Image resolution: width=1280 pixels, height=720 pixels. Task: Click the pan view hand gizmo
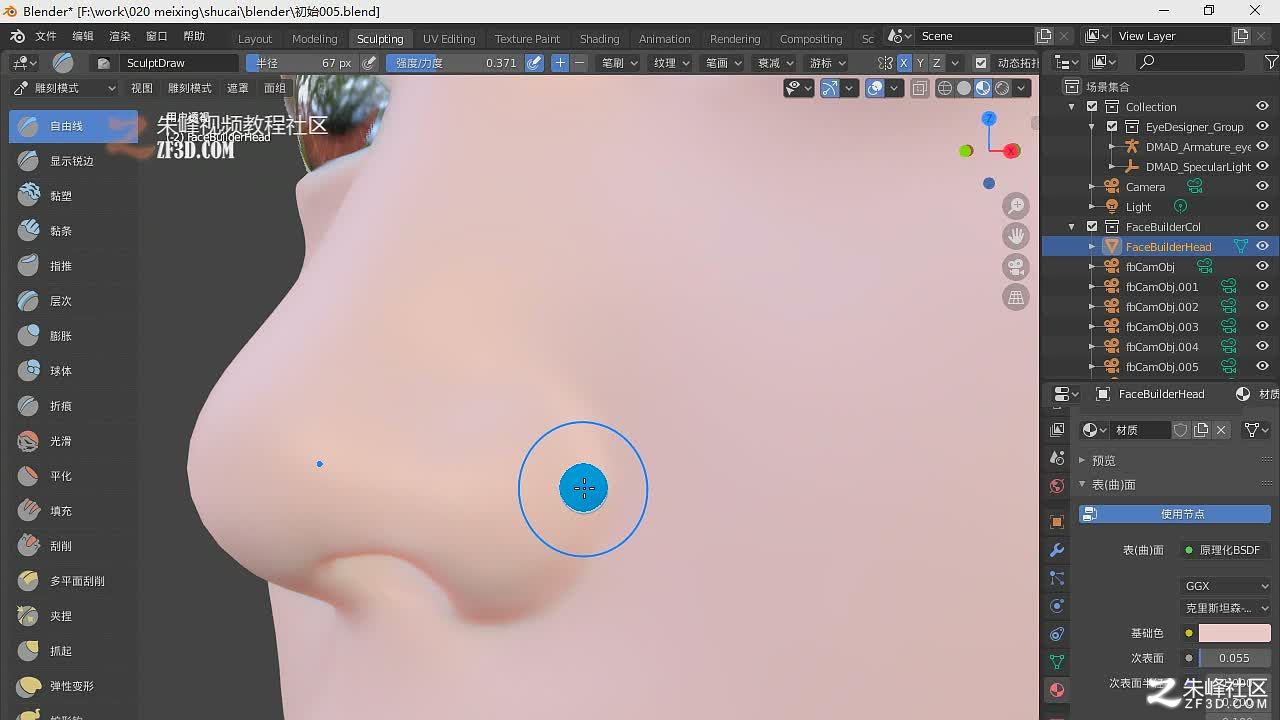pos(1016,236)
